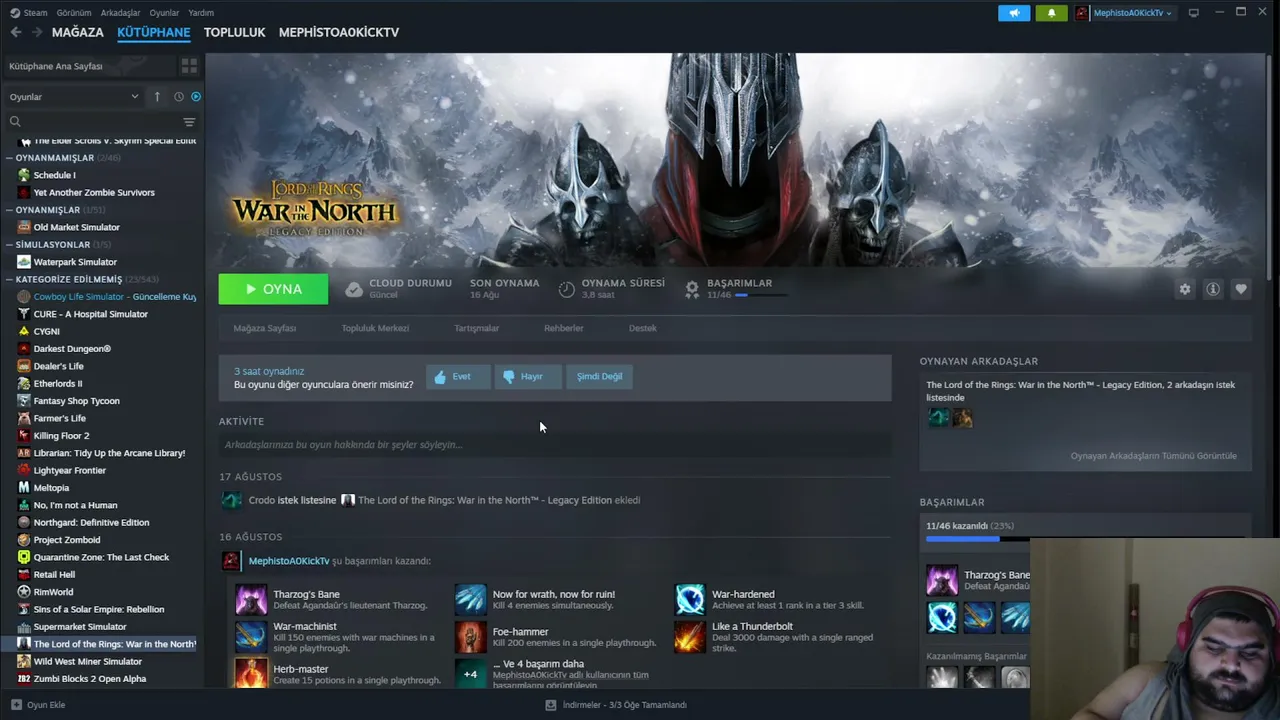
Task: Toggle sort by recent activity clock
Action: pyautogui.click(x=179, y=97)
